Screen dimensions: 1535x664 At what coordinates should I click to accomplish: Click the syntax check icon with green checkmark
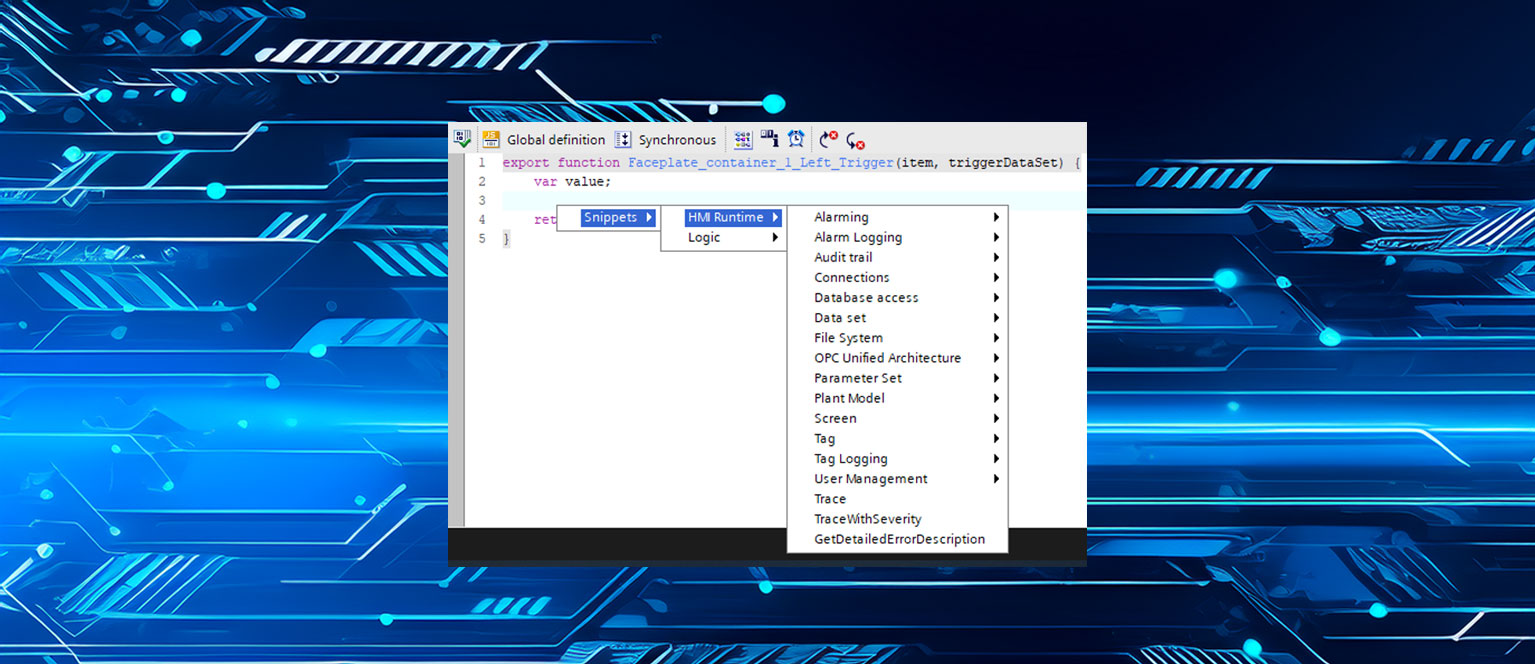(462, 139)
